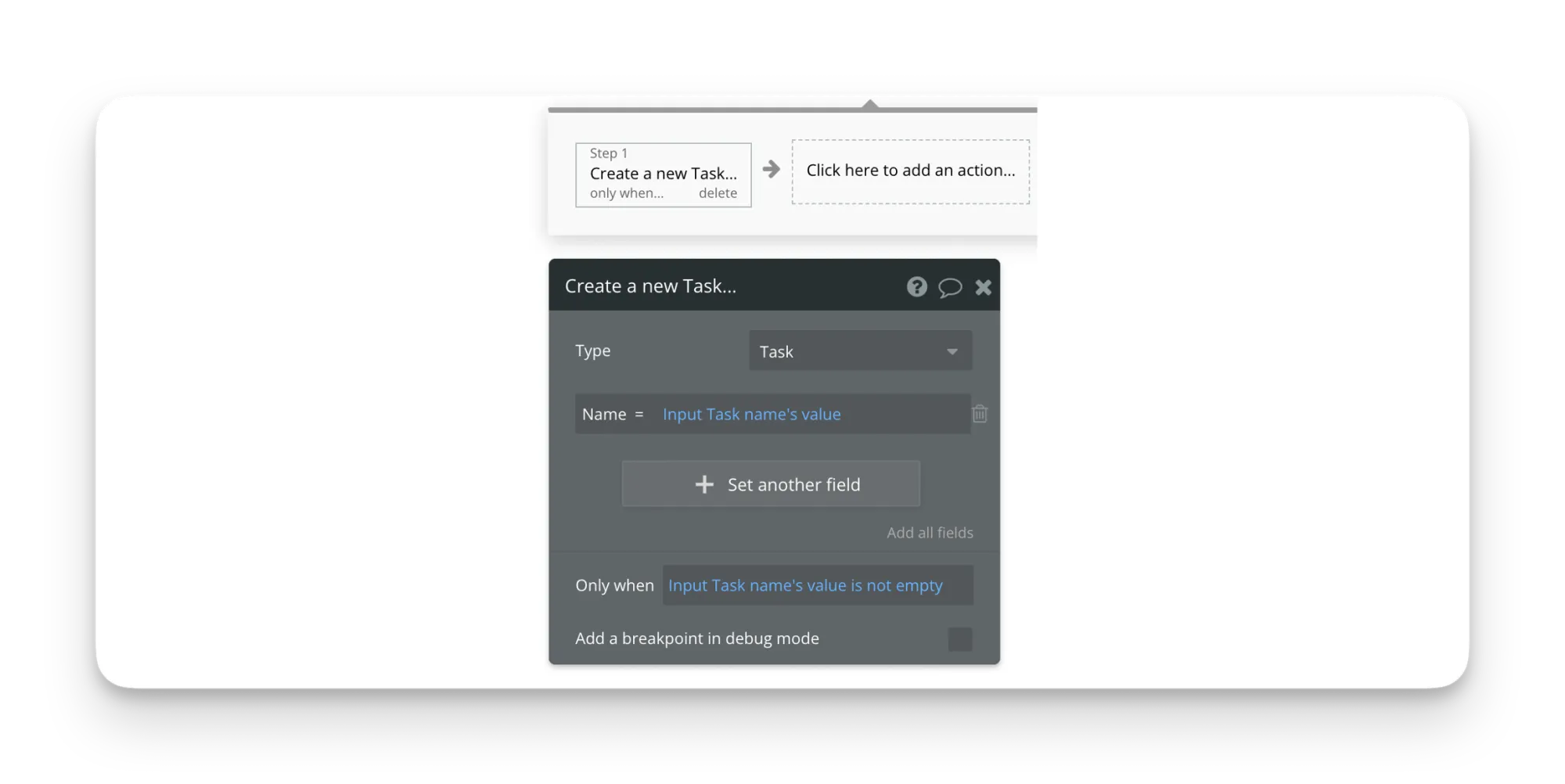The image size is (1565, 784).
Task: Click the Add all fields link
Action: 930,532
